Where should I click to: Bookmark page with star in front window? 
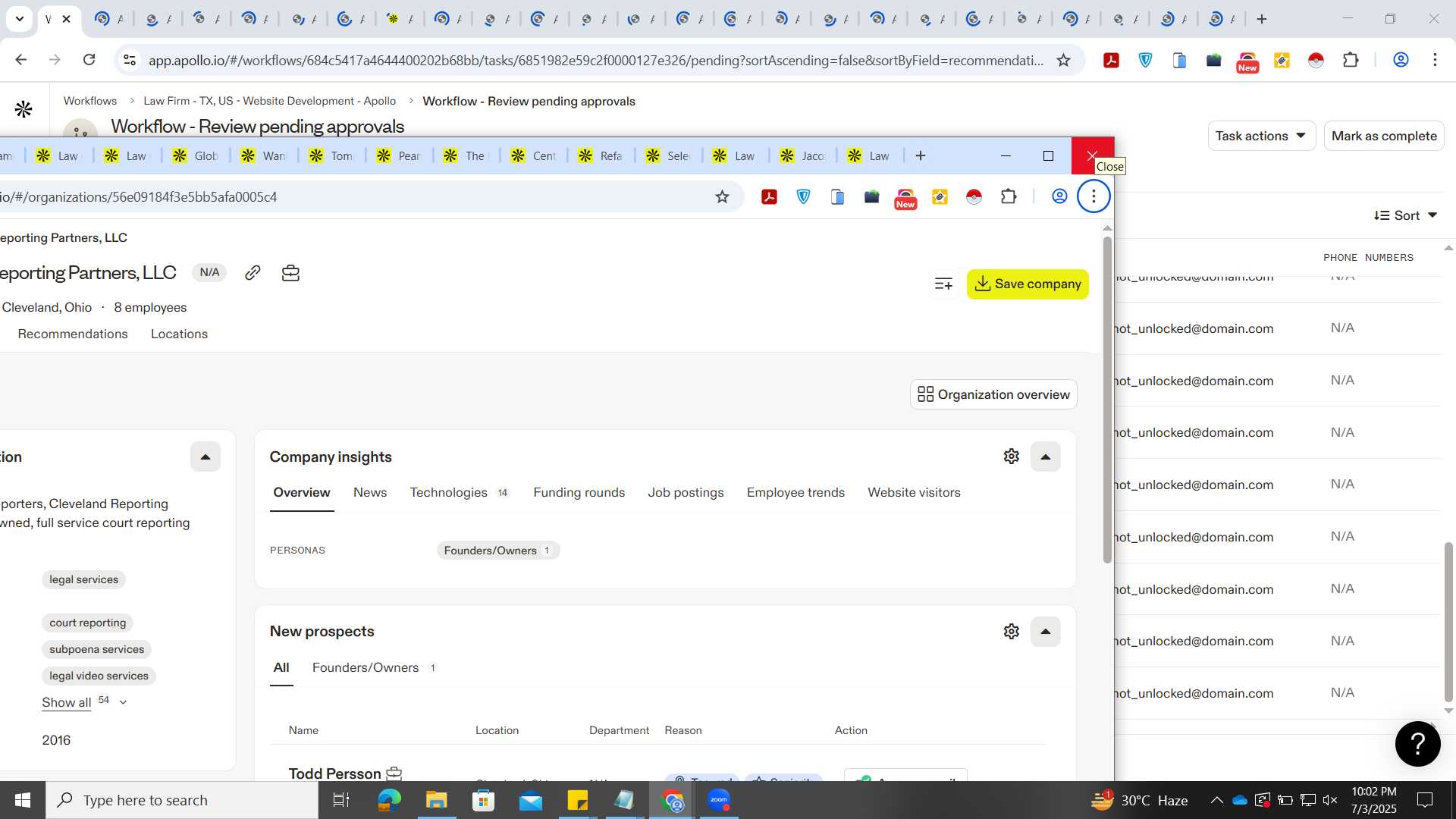tap(722, 197)
